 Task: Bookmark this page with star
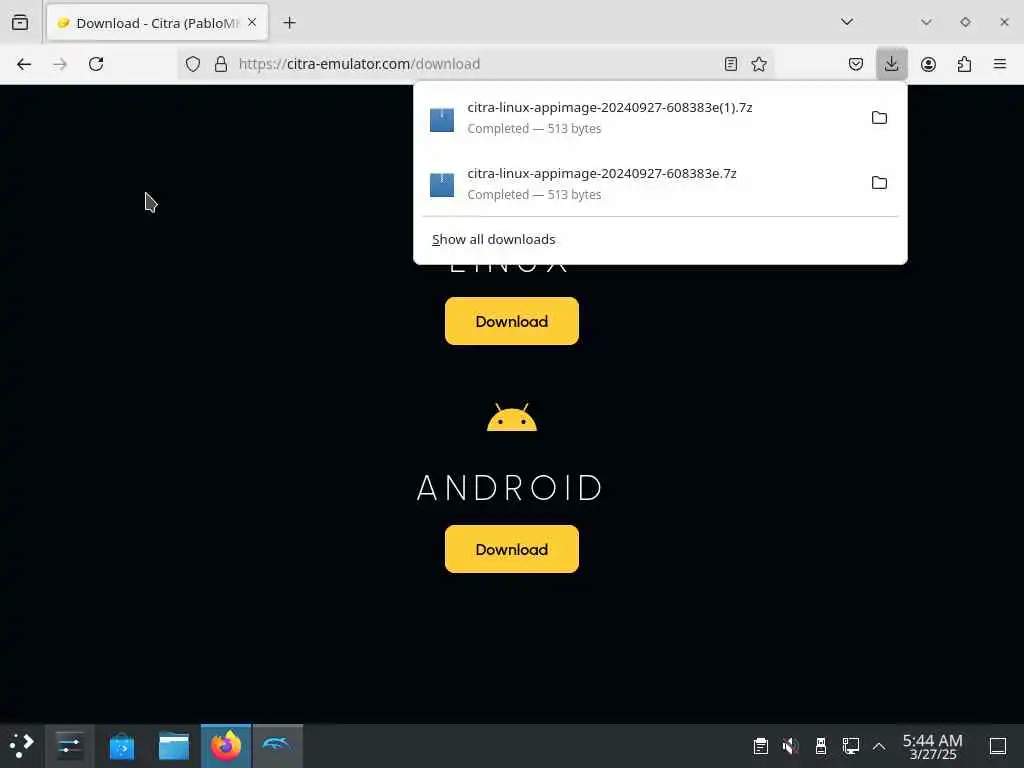tap(759, 64)
